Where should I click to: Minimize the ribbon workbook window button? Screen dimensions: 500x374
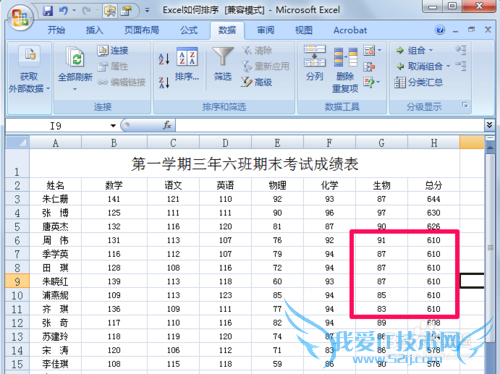pos(455,30)
